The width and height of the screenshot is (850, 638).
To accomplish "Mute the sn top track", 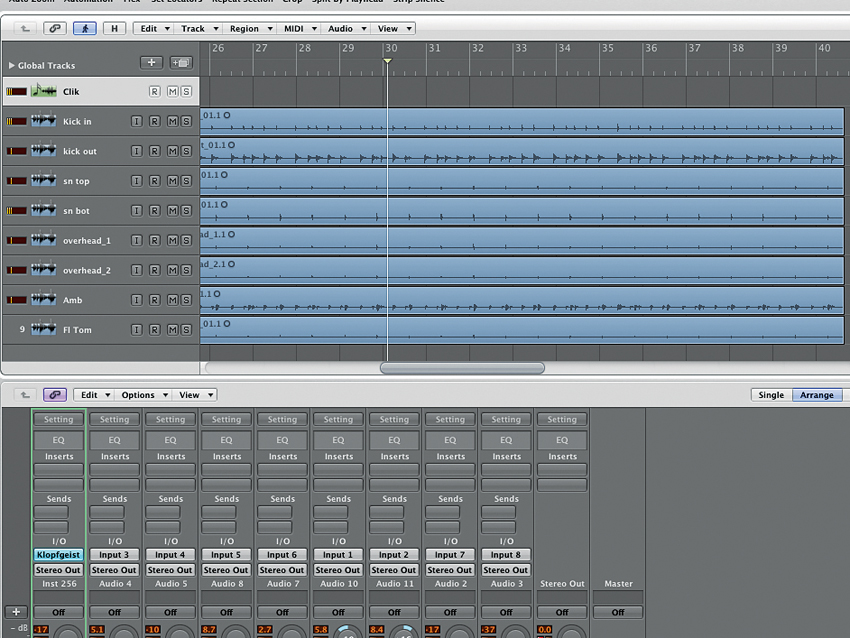I will (x=172, y=181).
